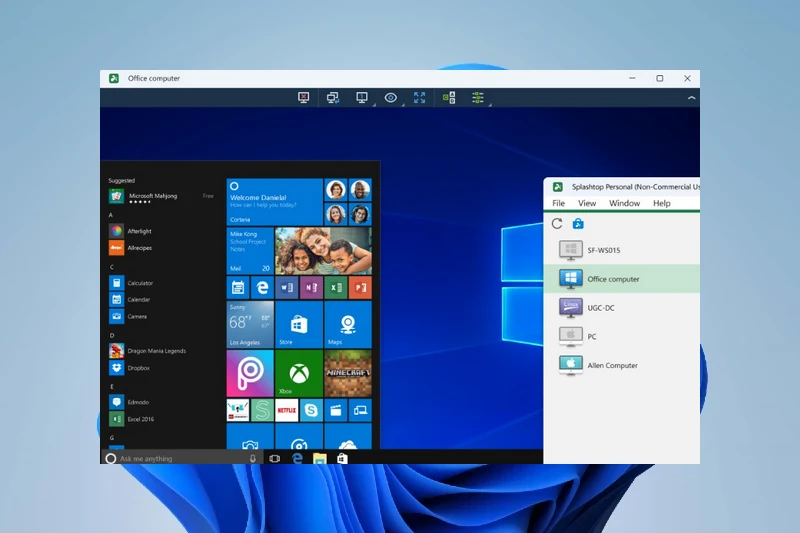This screenshot has height=533, width=800.
Task: Open File Explorer from the remote taskbar
Action: click(319, 458)
